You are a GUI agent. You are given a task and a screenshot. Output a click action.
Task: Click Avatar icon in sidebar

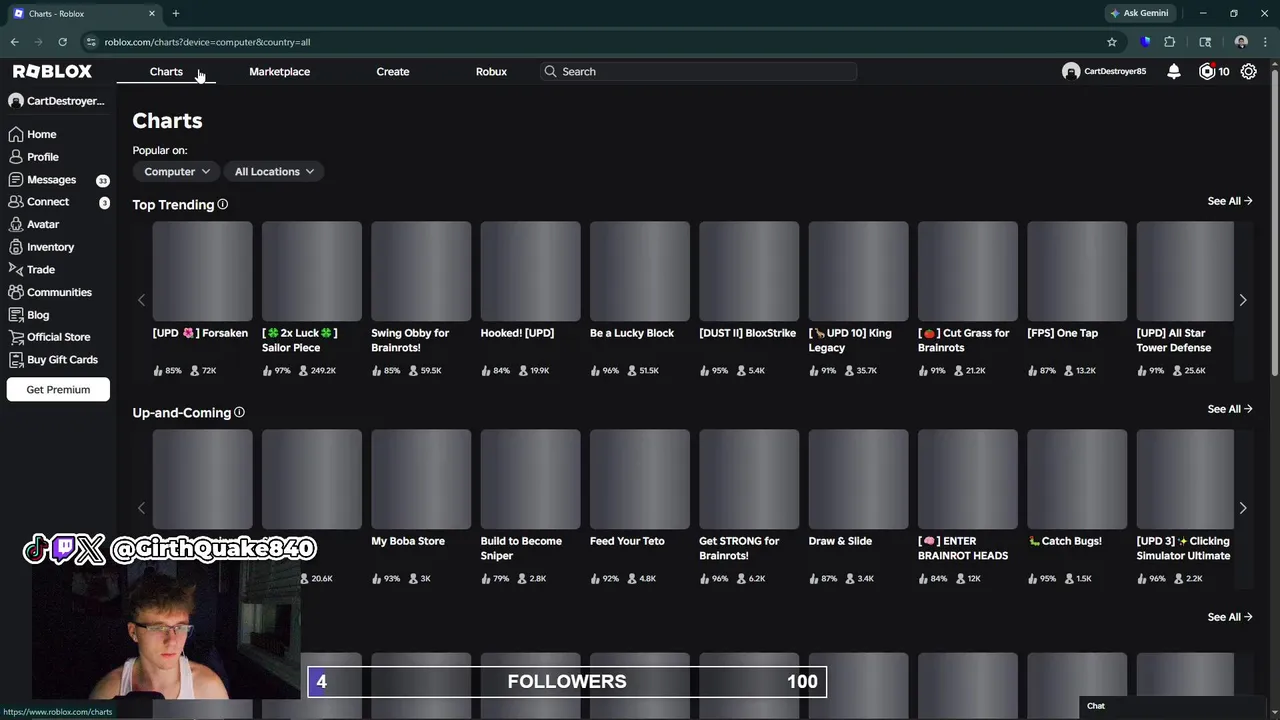click(16, 224)
